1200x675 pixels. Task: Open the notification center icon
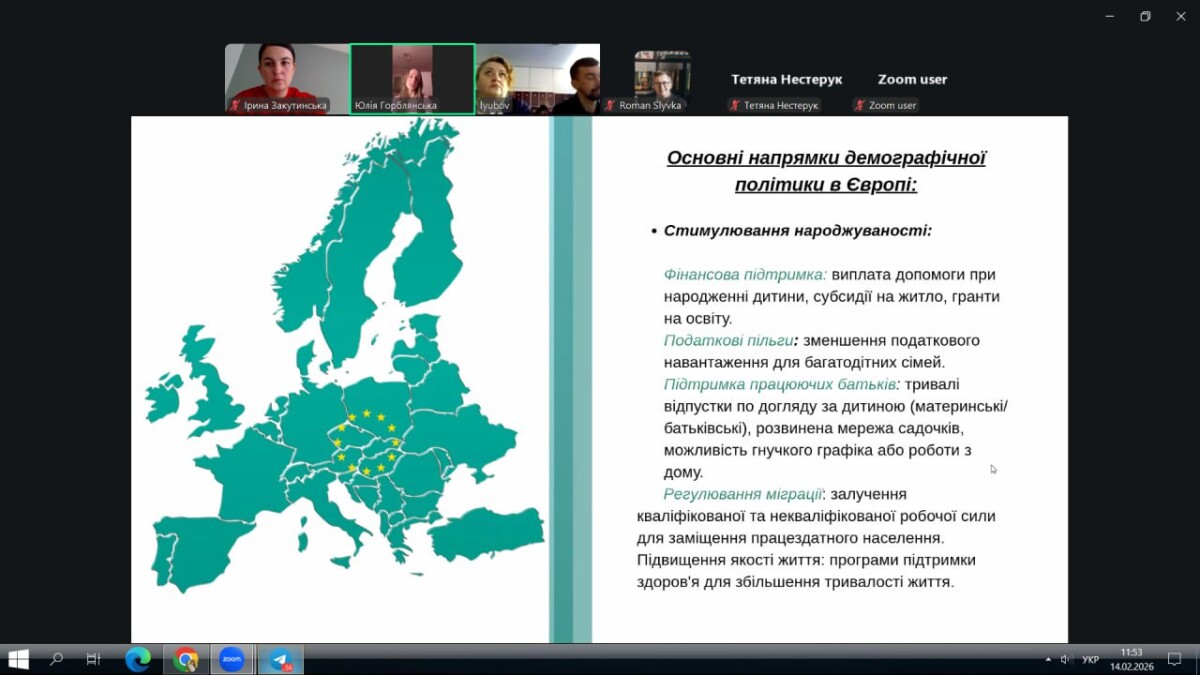tap(1174, 659)
